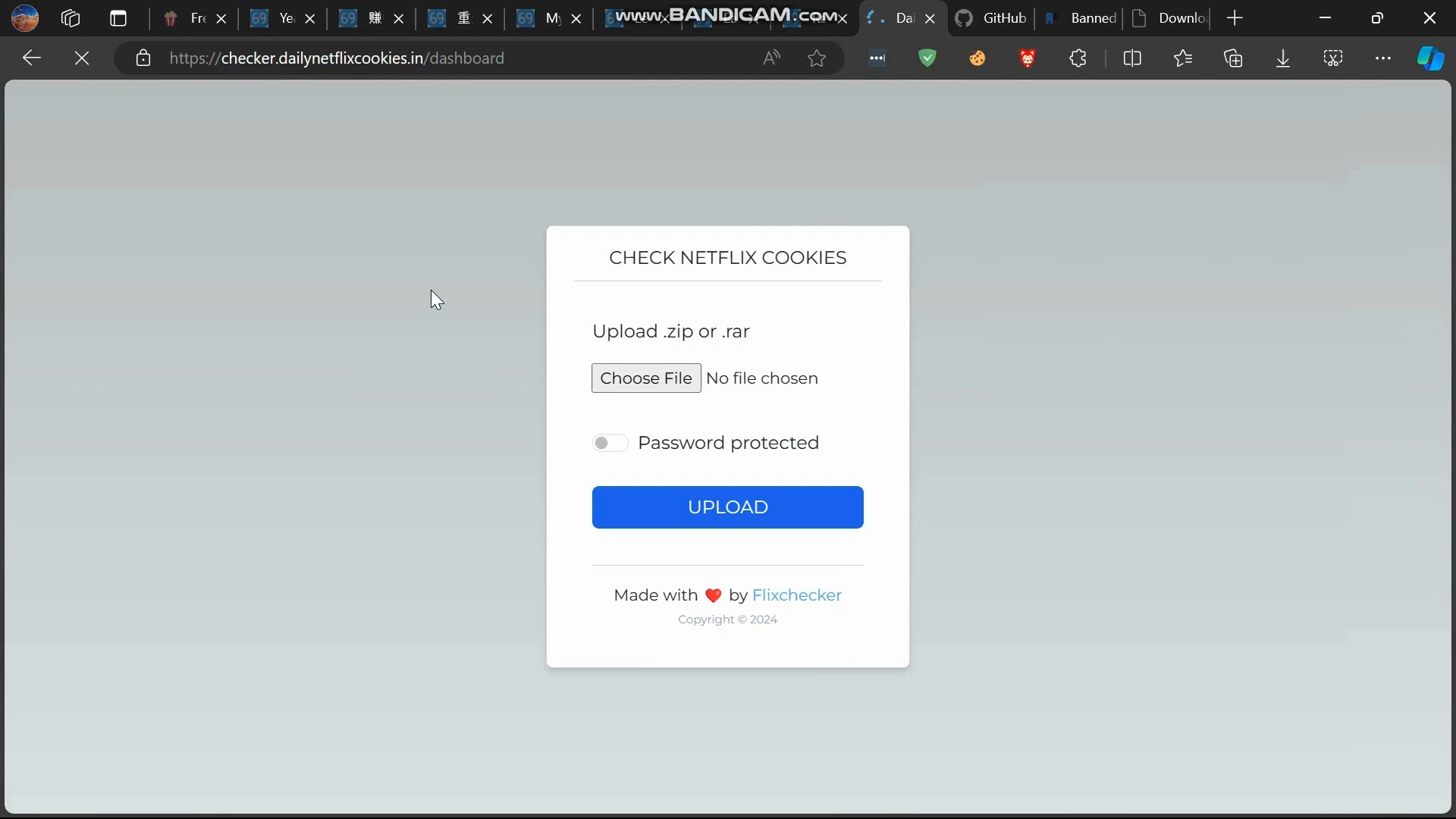Open Extensions puzzle piece menu
Image resolution: width=1456 pixels, height=819 pixels.
(x=1078, y=58)
